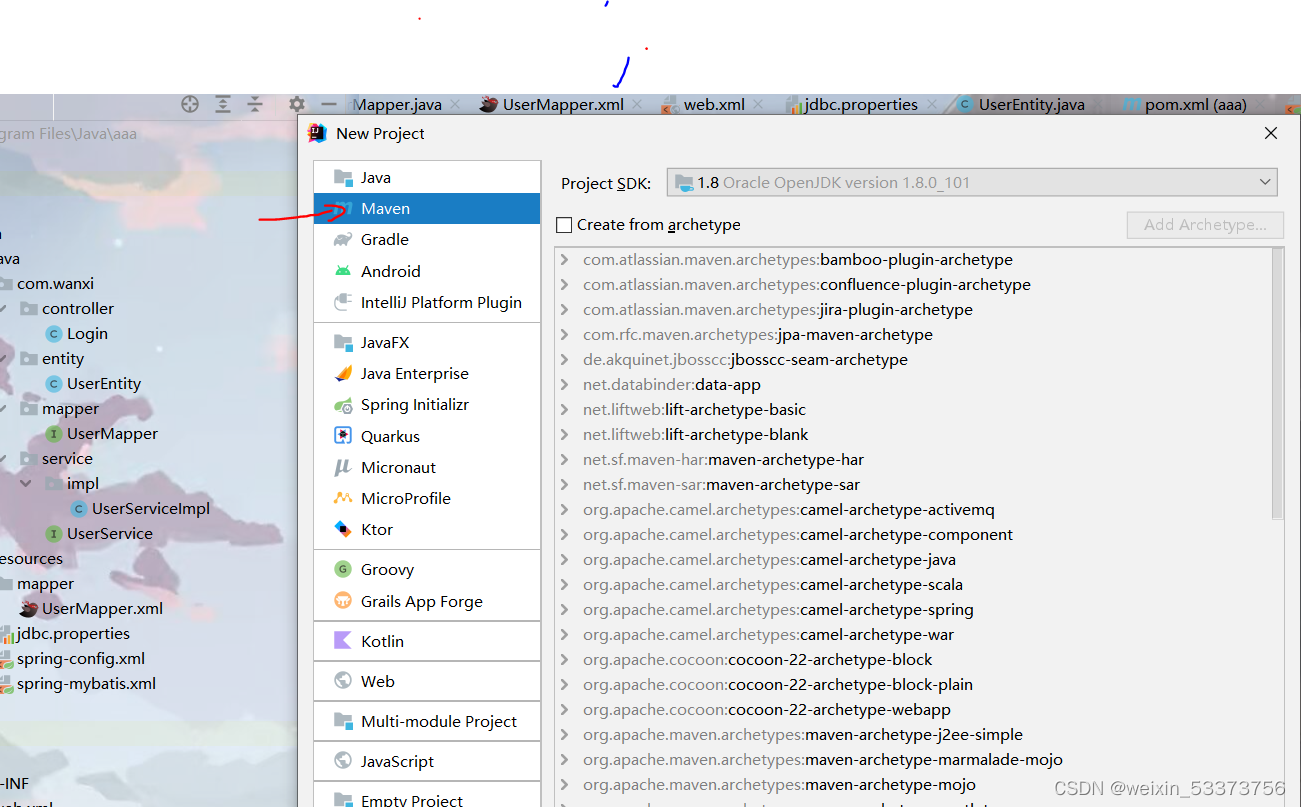This screenshot has width=1301, height=807.
Task: Click the IntelliJ Platform Plugin icon
Action: [x=343, y=302]
